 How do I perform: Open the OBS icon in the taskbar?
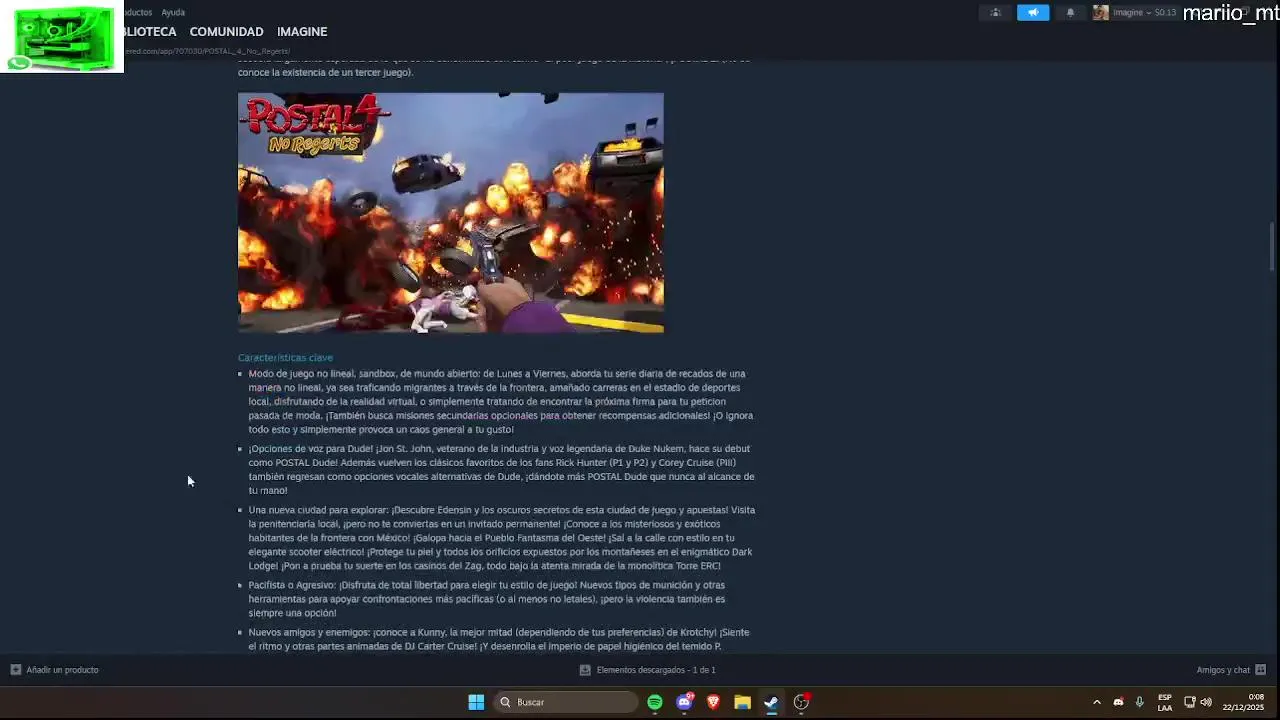click(x=801, y=702)
